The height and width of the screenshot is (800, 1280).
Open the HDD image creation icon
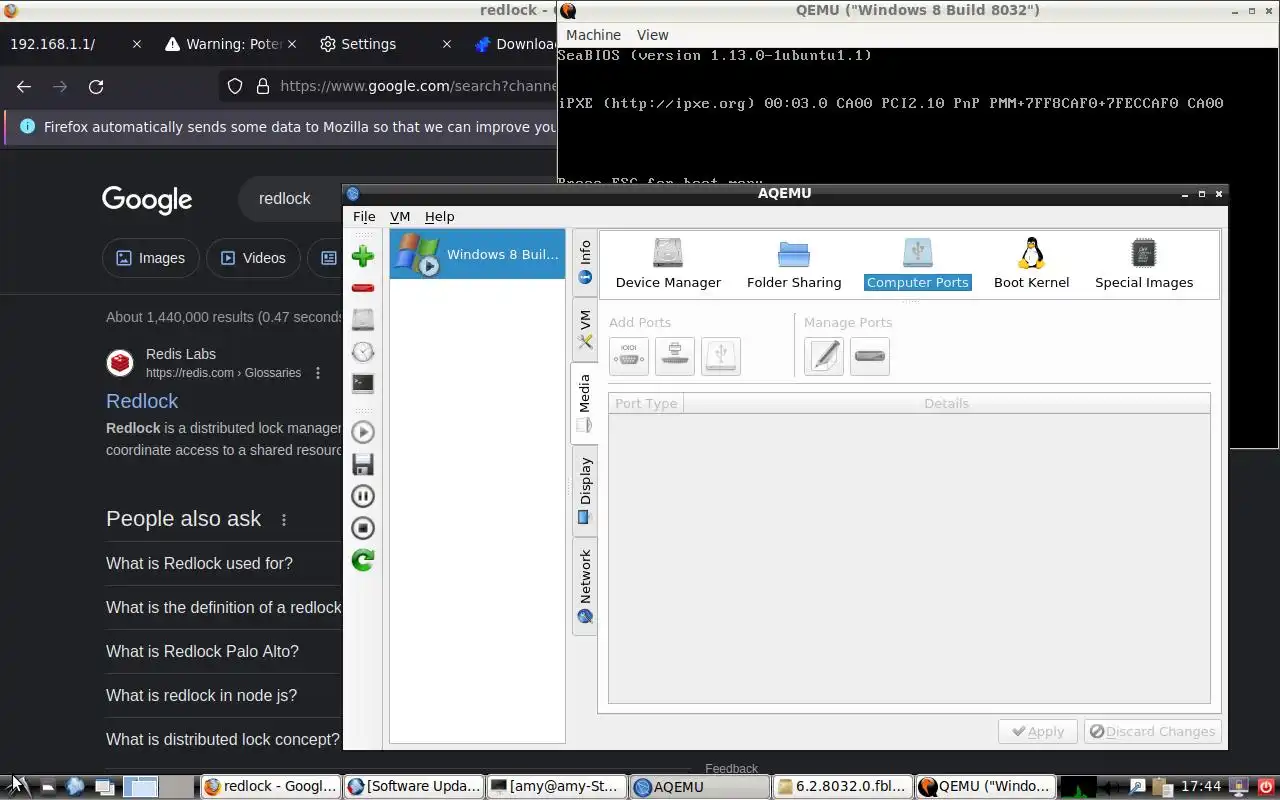point(363,319)
